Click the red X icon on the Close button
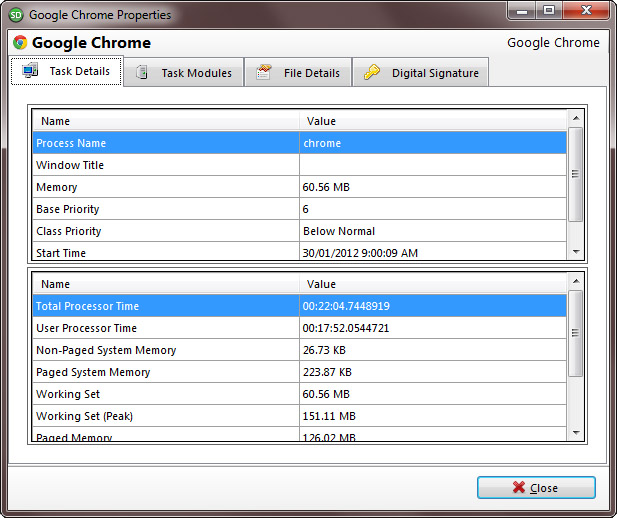This screenshot has width=617, height=518. tap(518, 488)
